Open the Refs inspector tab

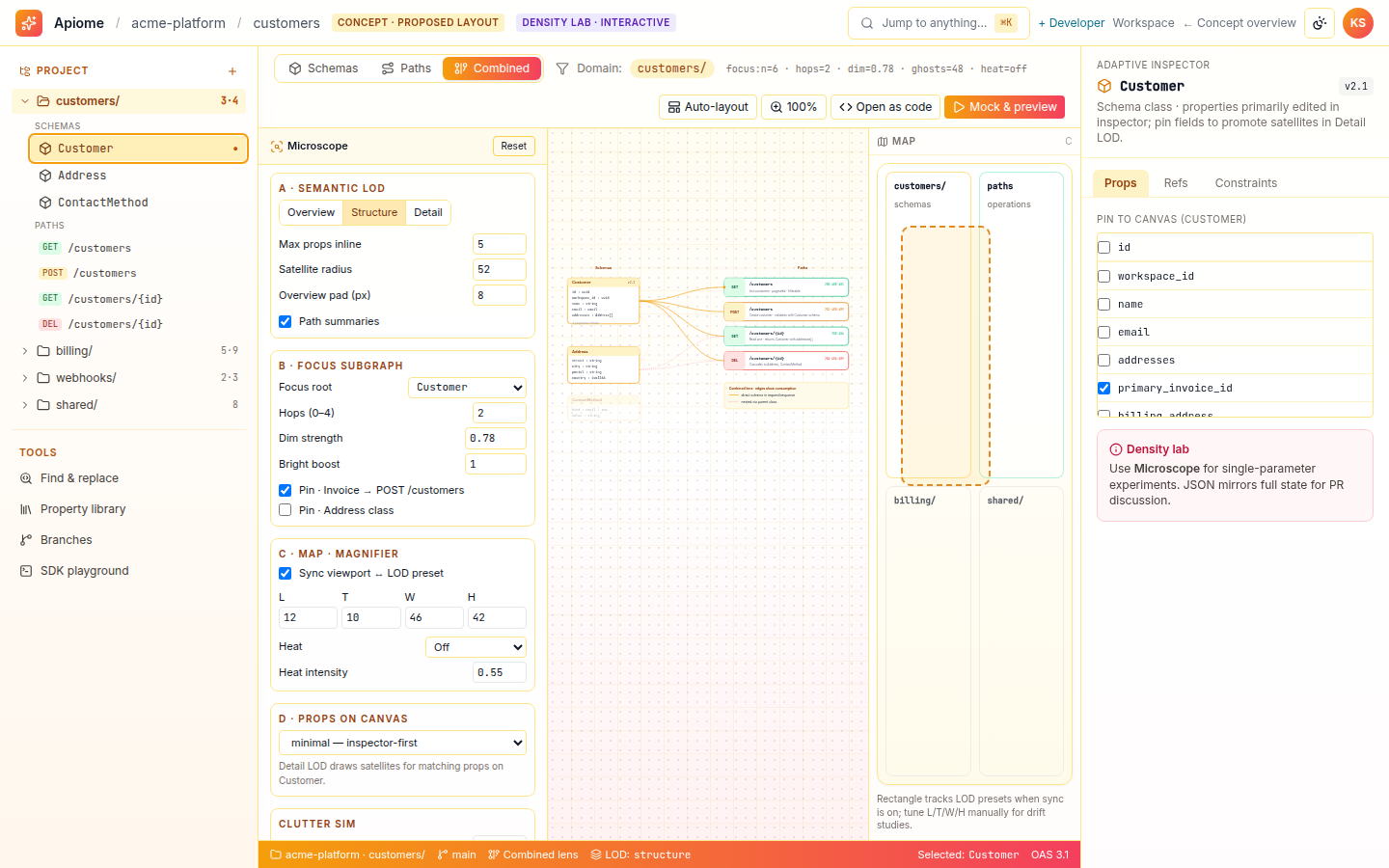[1176, 183]
